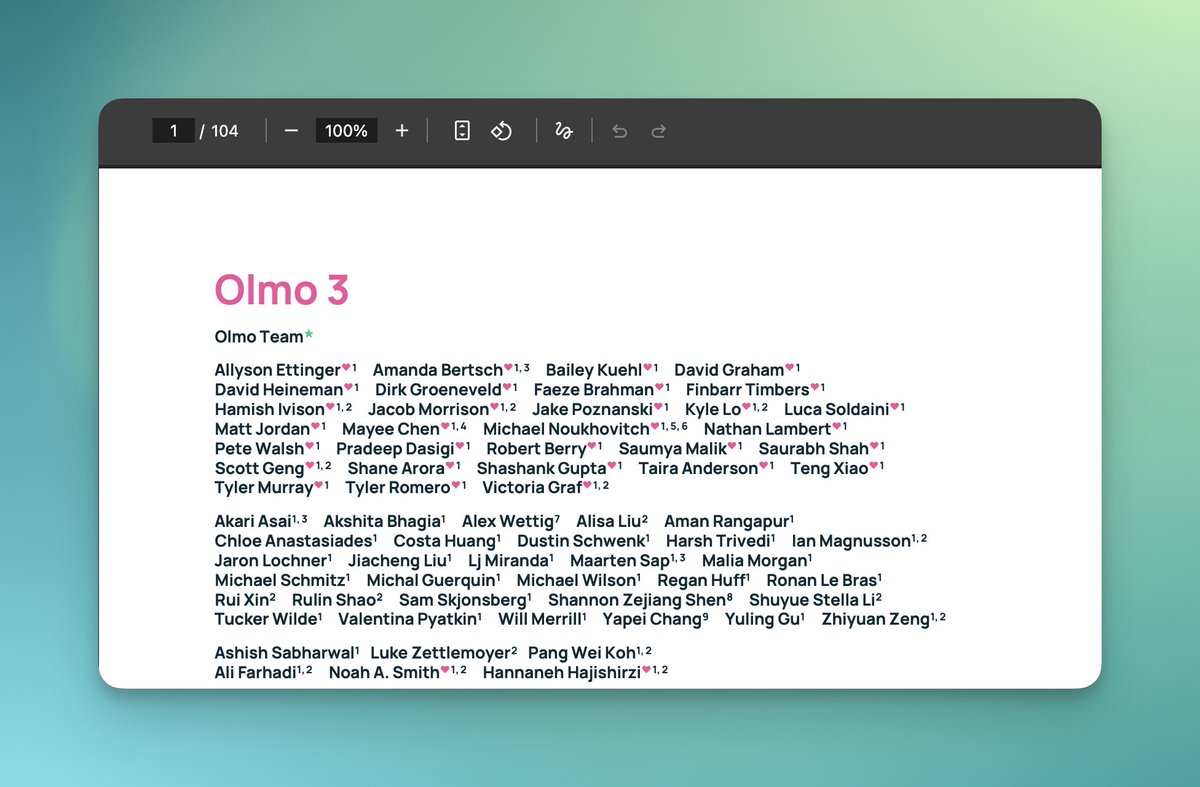Click the name Robert Berry
This screenshot has width=1200, height=787.
(x=536, y=449)
